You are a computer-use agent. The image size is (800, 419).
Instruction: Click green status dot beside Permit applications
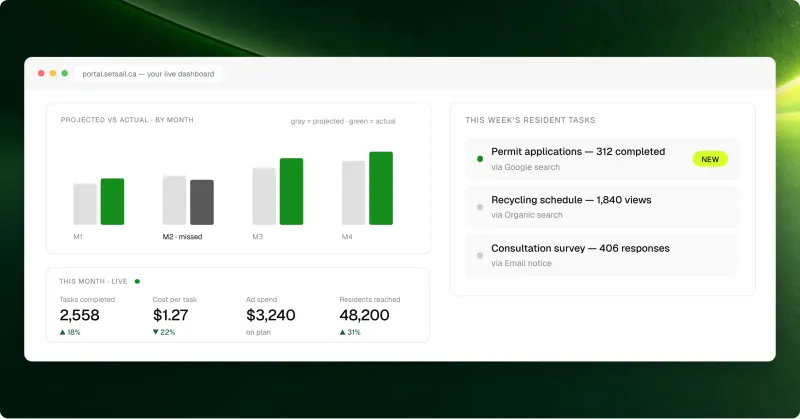(480, 159)
